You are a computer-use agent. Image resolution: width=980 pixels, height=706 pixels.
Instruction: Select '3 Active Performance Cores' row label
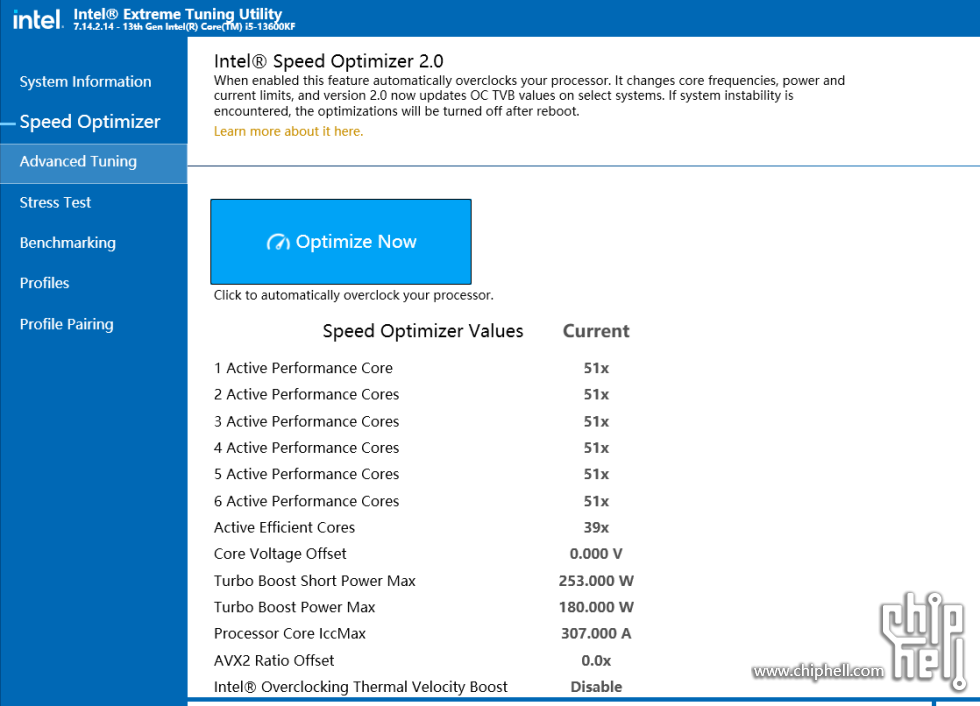click(306, 422)
